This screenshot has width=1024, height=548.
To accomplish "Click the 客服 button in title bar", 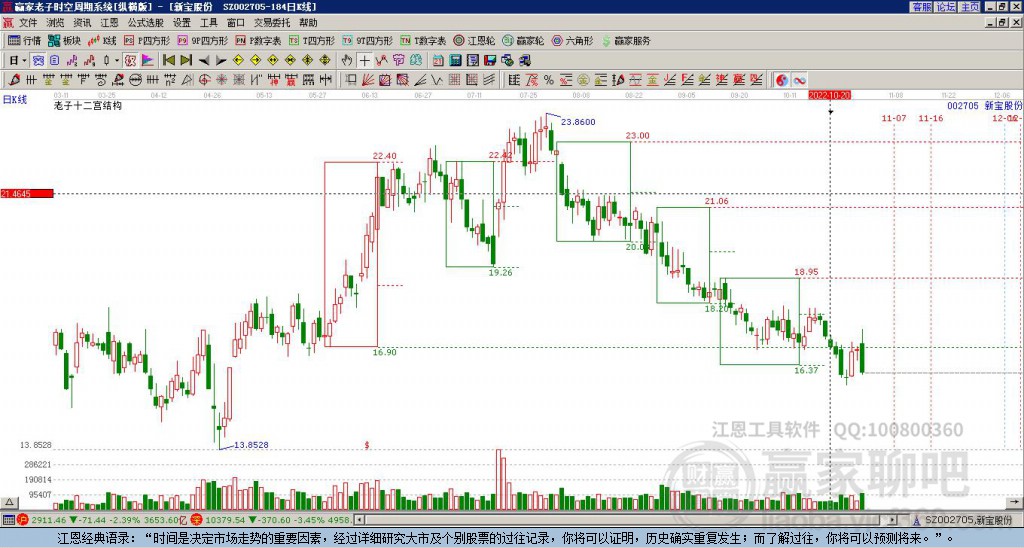I will [921, 7].
